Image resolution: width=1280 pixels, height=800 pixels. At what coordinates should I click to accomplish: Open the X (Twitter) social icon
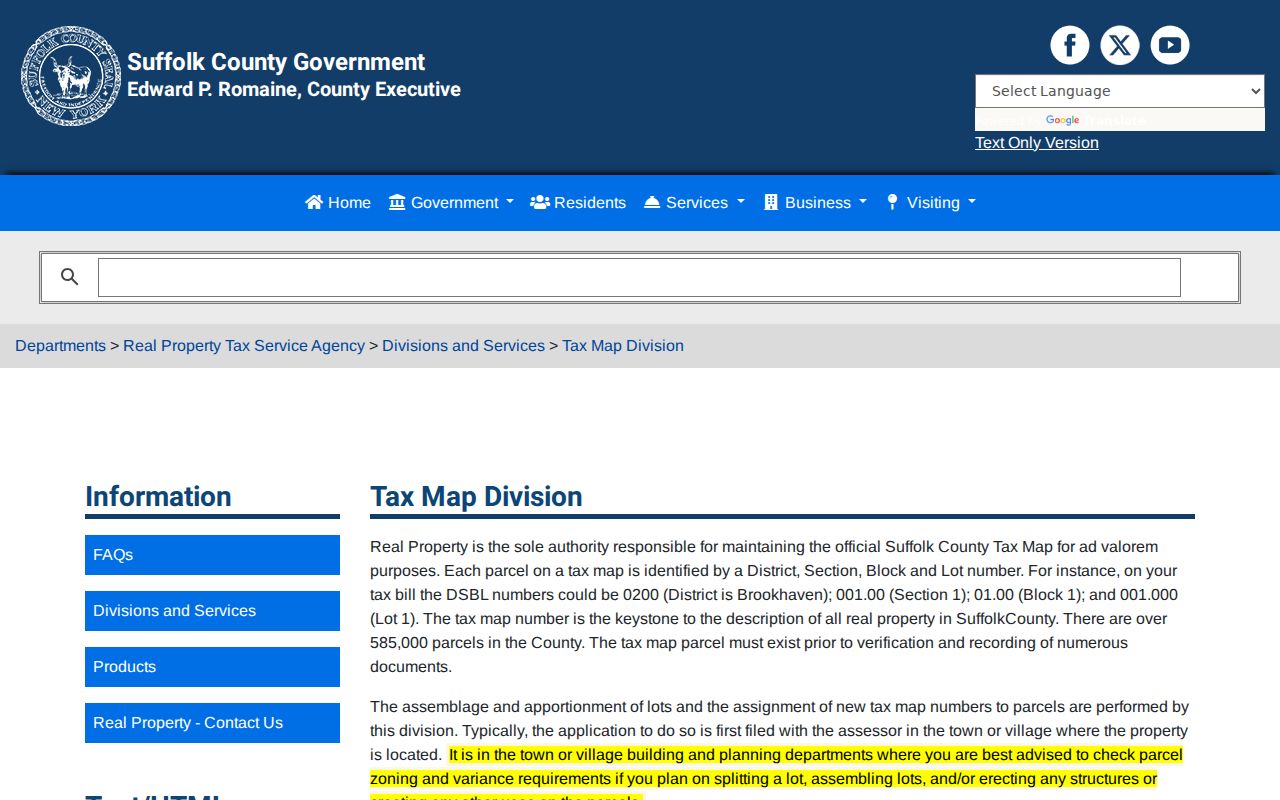(1120, 45)
